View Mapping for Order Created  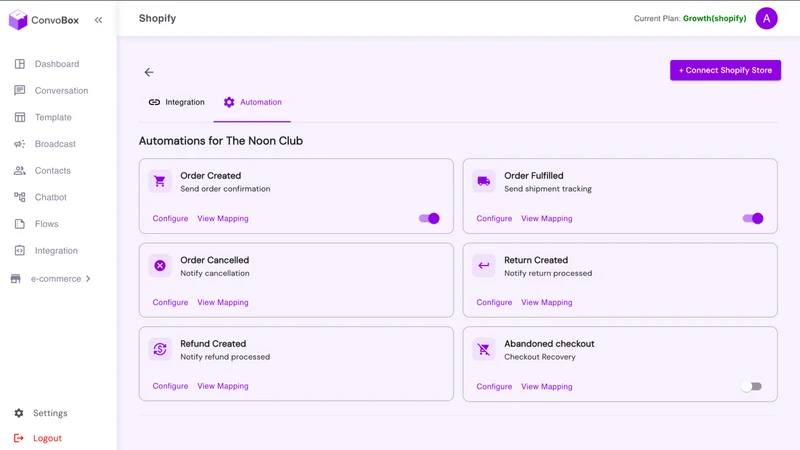223,218
